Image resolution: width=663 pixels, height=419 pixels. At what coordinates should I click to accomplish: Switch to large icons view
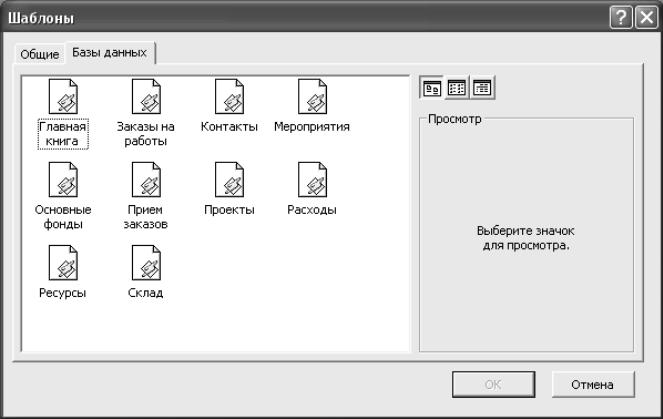(432, 88)
